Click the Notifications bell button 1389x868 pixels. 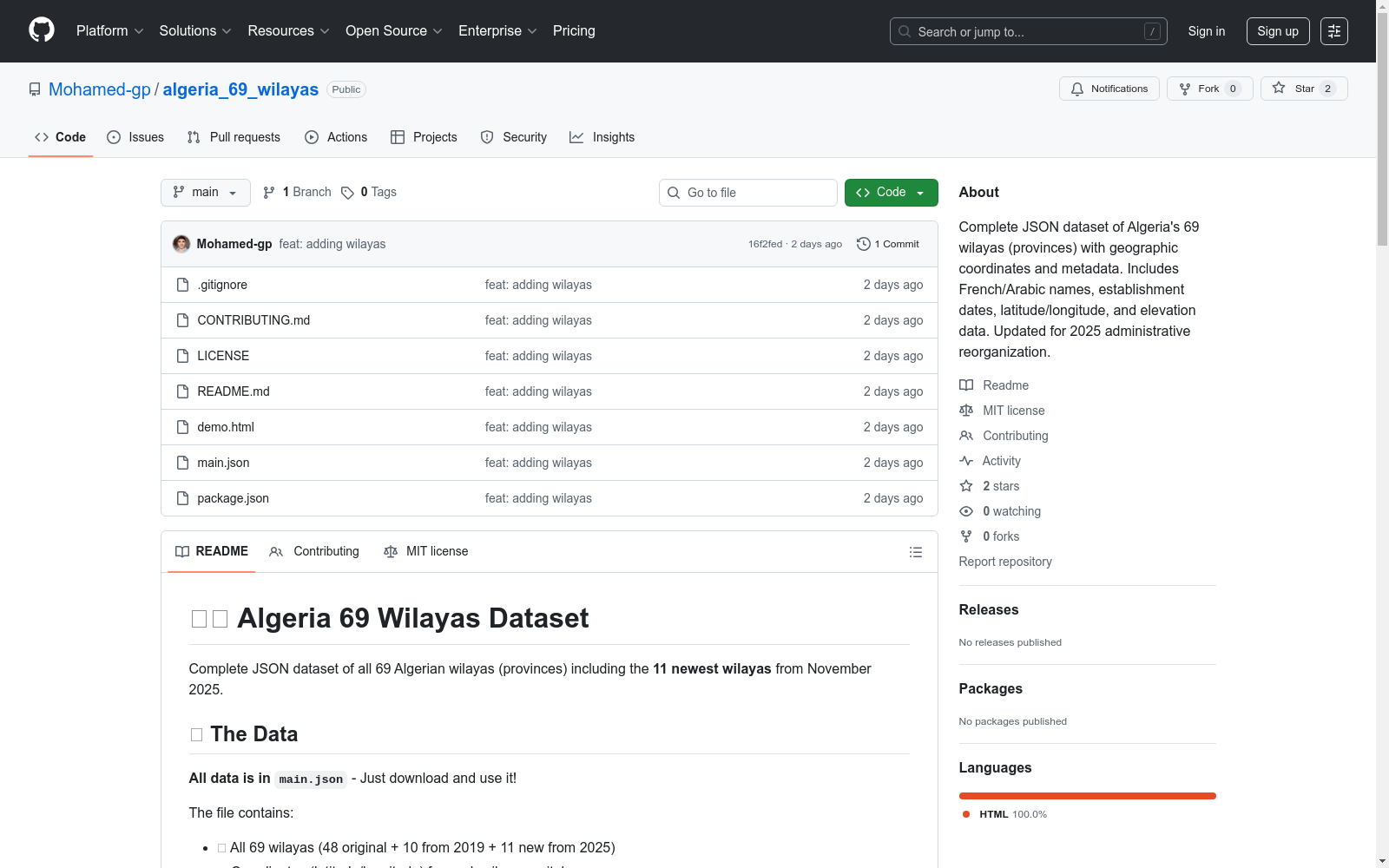click(x=1109, y=89)
